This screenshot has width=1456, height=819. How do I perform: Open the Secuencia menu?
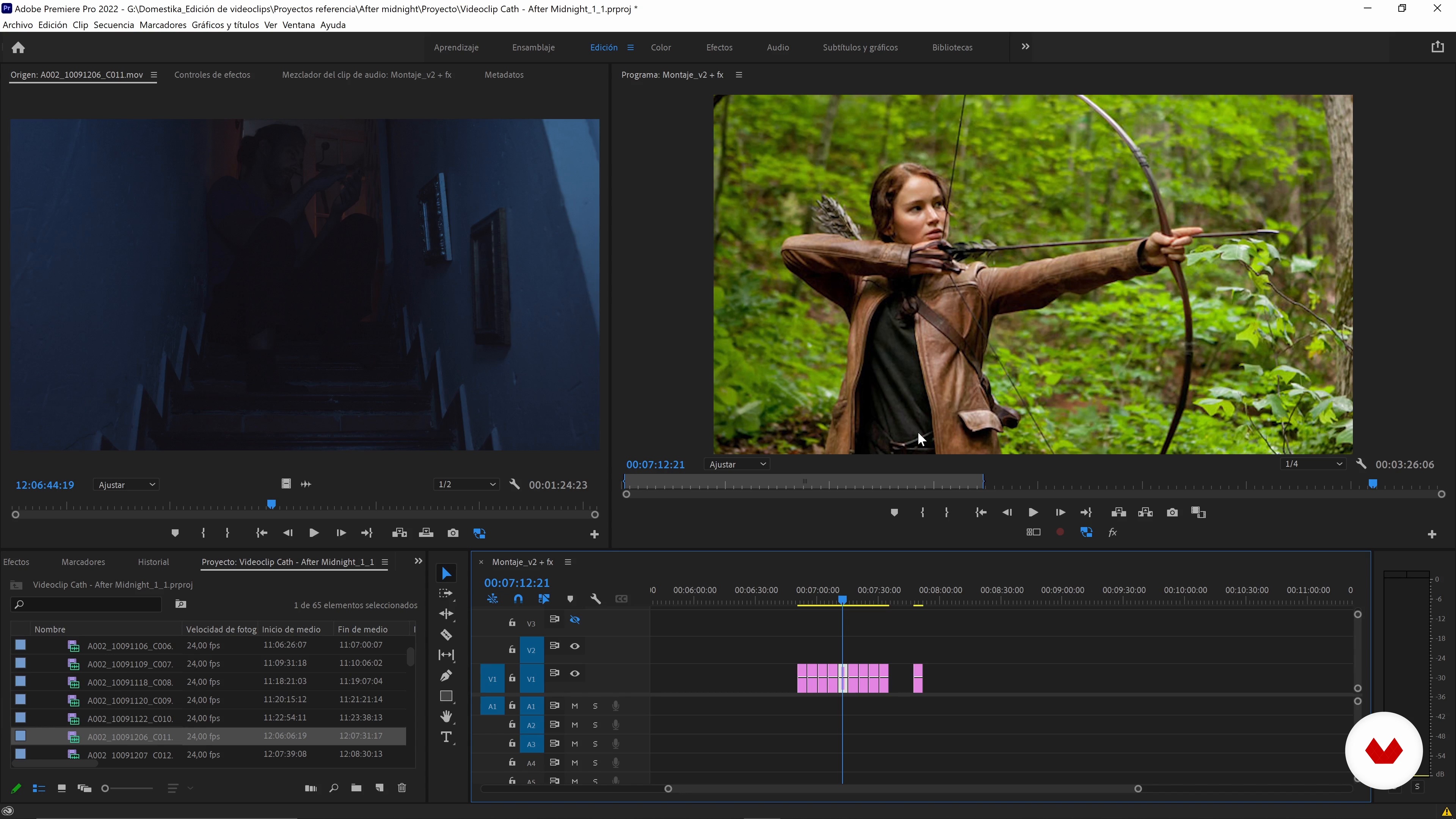114,25
